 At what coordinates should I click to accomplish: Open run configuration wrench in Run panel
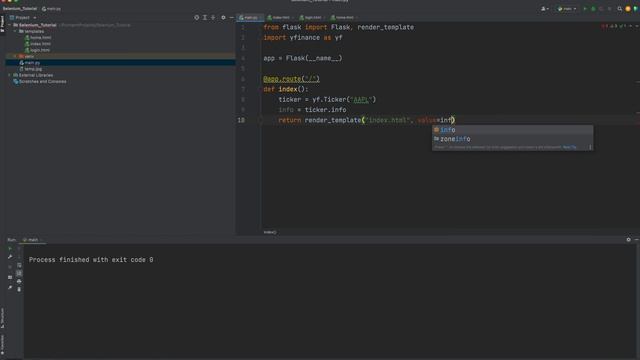(10, 257)
